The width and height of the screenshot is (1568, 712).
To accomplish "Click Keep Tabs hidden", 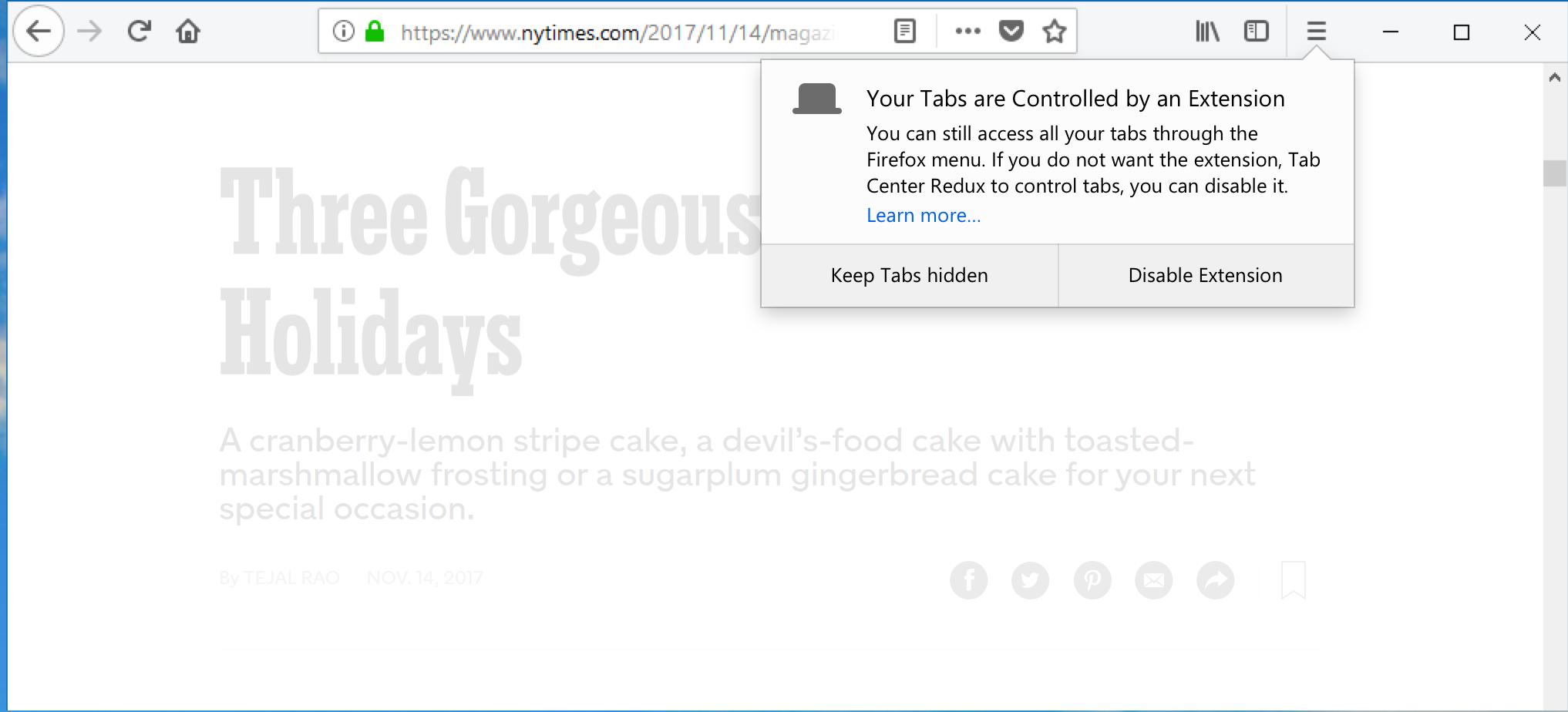I will pos(910,276).
